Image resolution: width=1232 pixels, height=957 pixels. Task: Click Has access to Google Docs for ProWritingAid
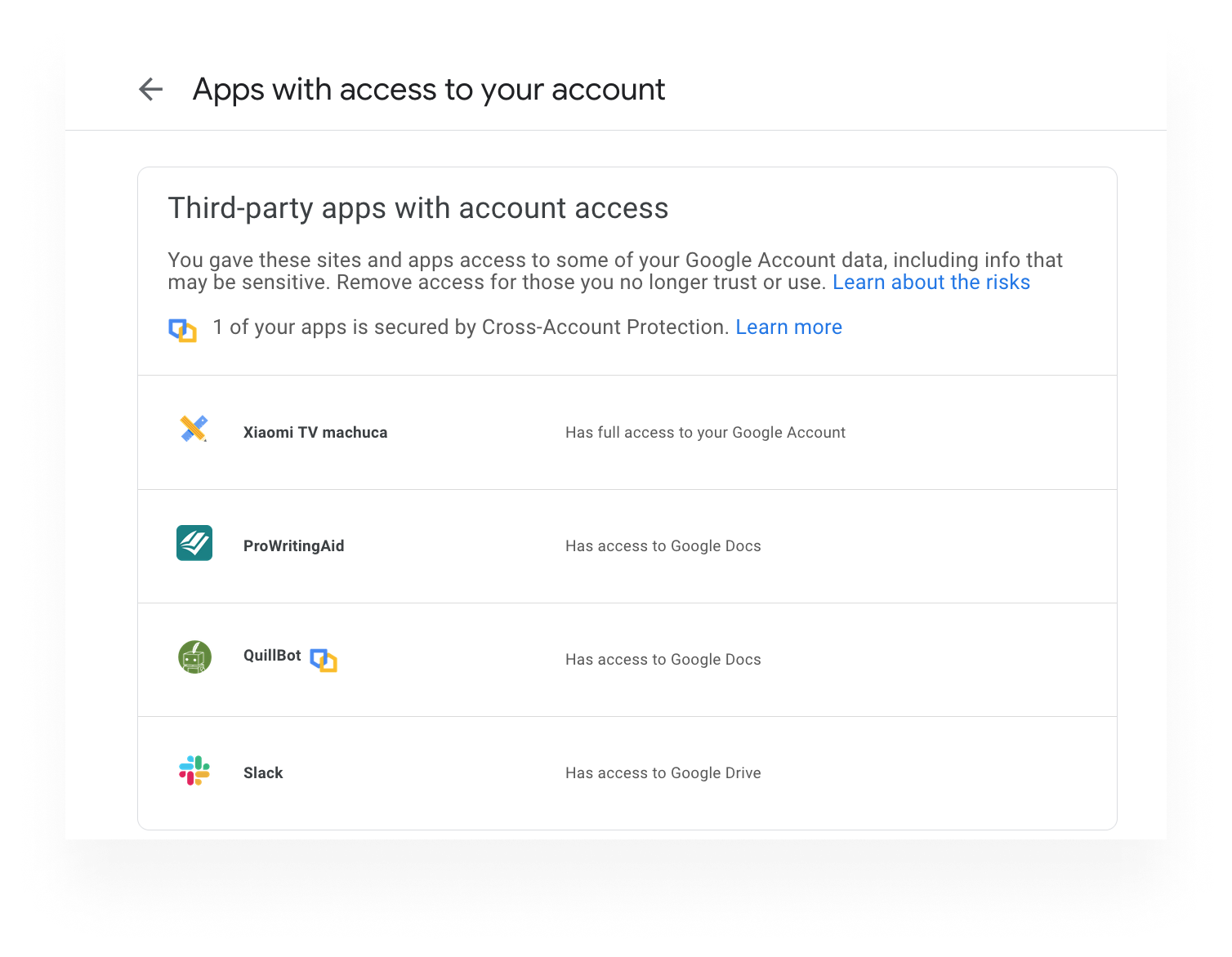(x=663, y=545)
